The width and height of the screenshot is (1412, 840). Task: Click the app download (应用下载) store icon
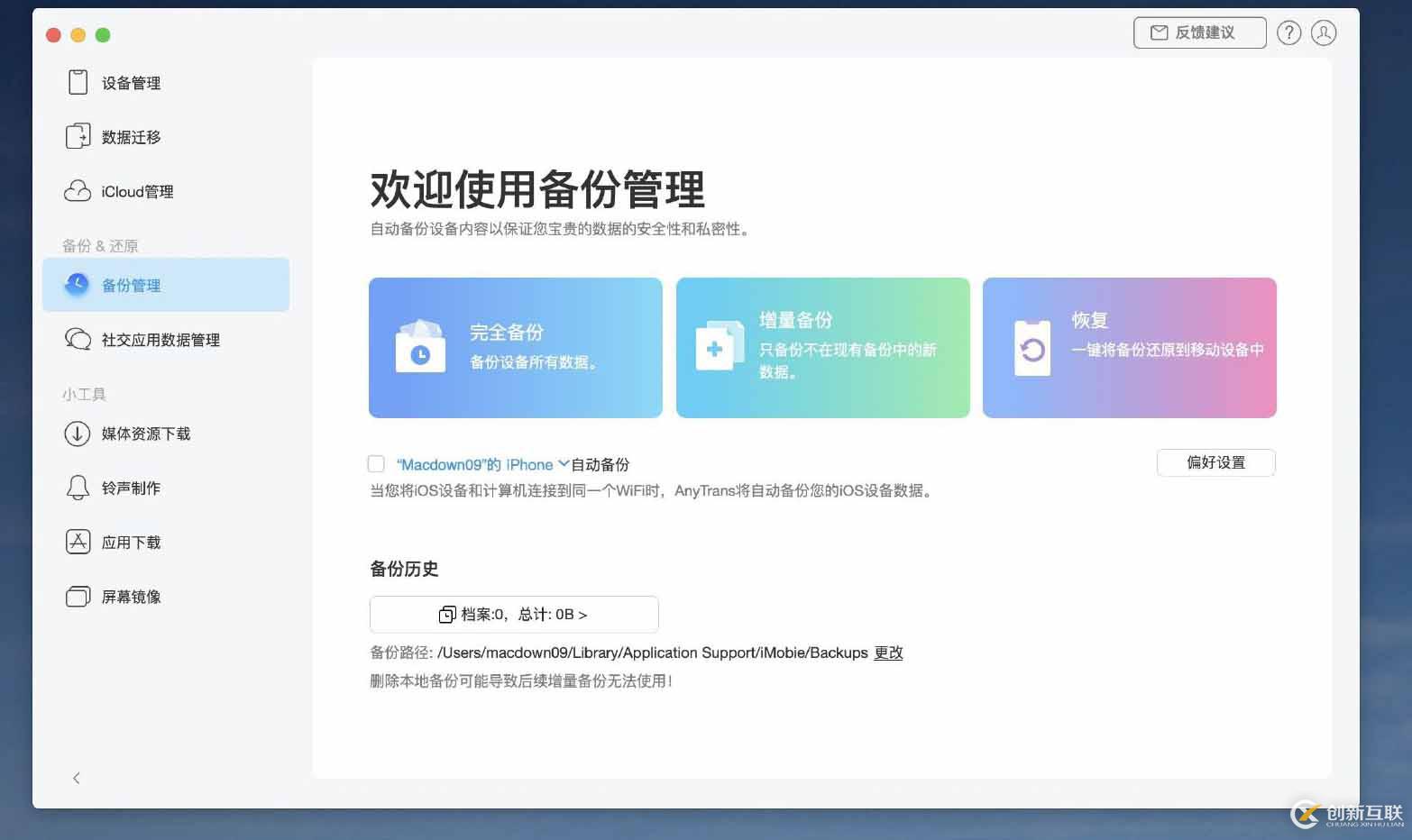pyautogui.click(x=78, y=542)
